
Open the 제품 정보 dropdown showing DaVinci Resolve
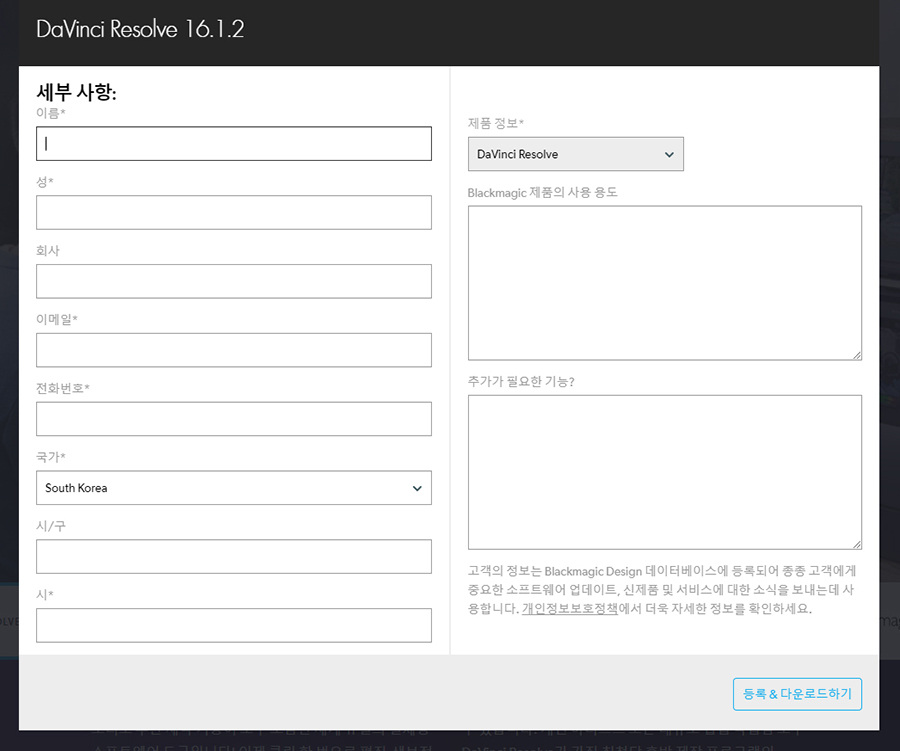coord(576,154)
